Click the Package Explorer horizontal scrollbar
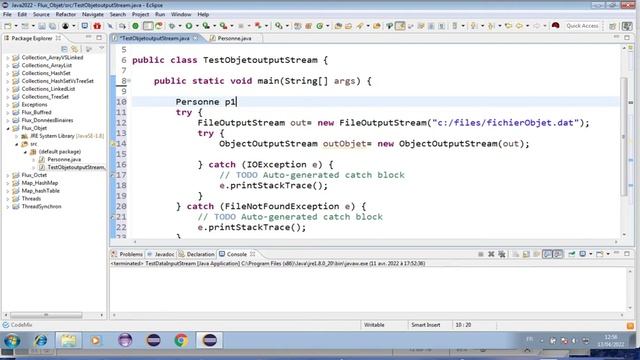 [46, 315]
